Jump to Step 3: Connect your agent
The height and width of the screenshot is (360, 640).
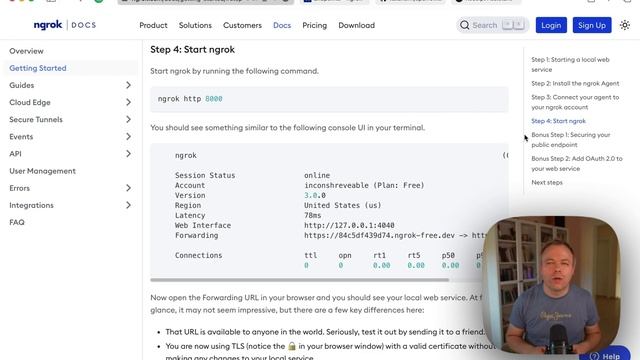point(575,102)
